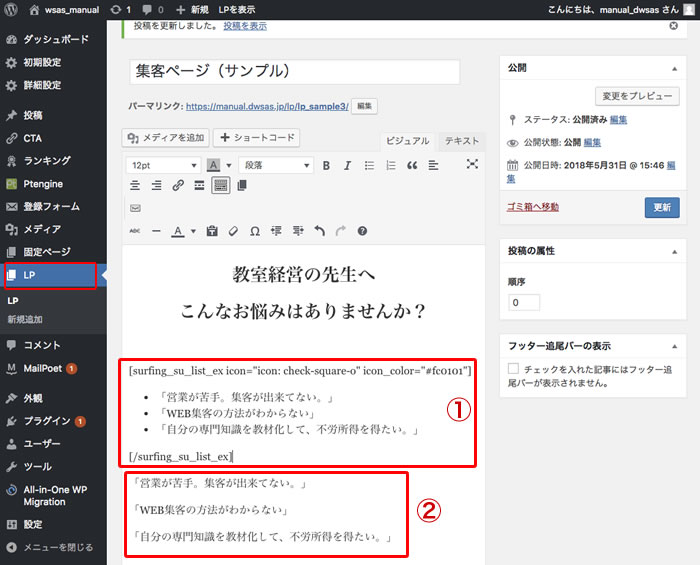The height and width of the screenshot is (565, 700).
Task: Click the insert link icon
Action: (x=178, y=186)
